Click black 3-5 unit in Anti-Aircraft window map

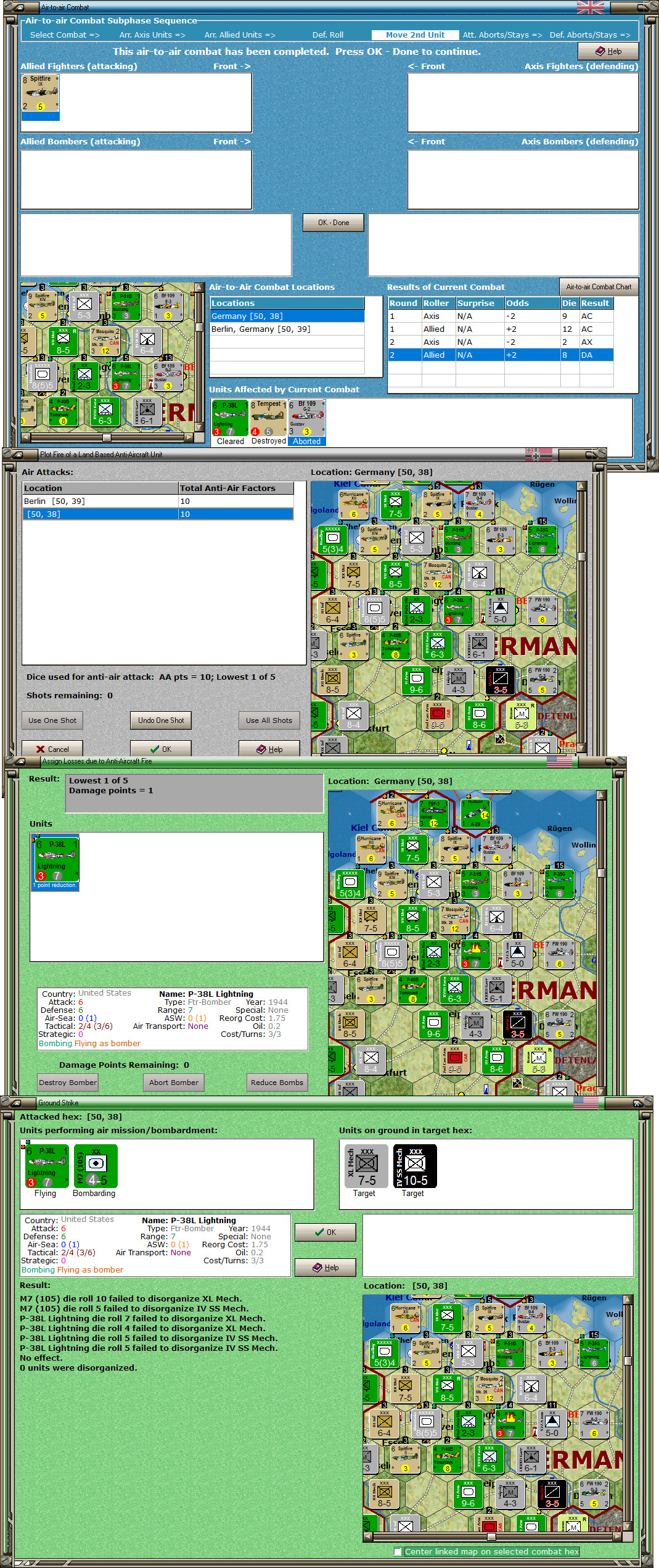point(501,680)
